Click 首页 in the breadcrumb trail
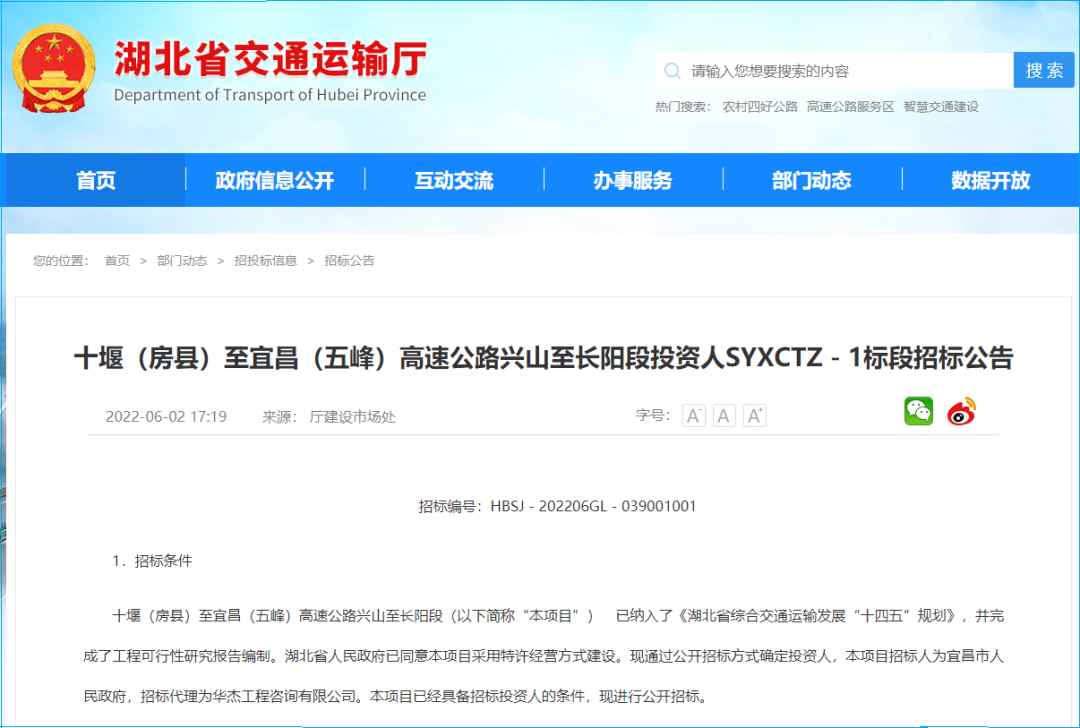 [x=117, y=261]
